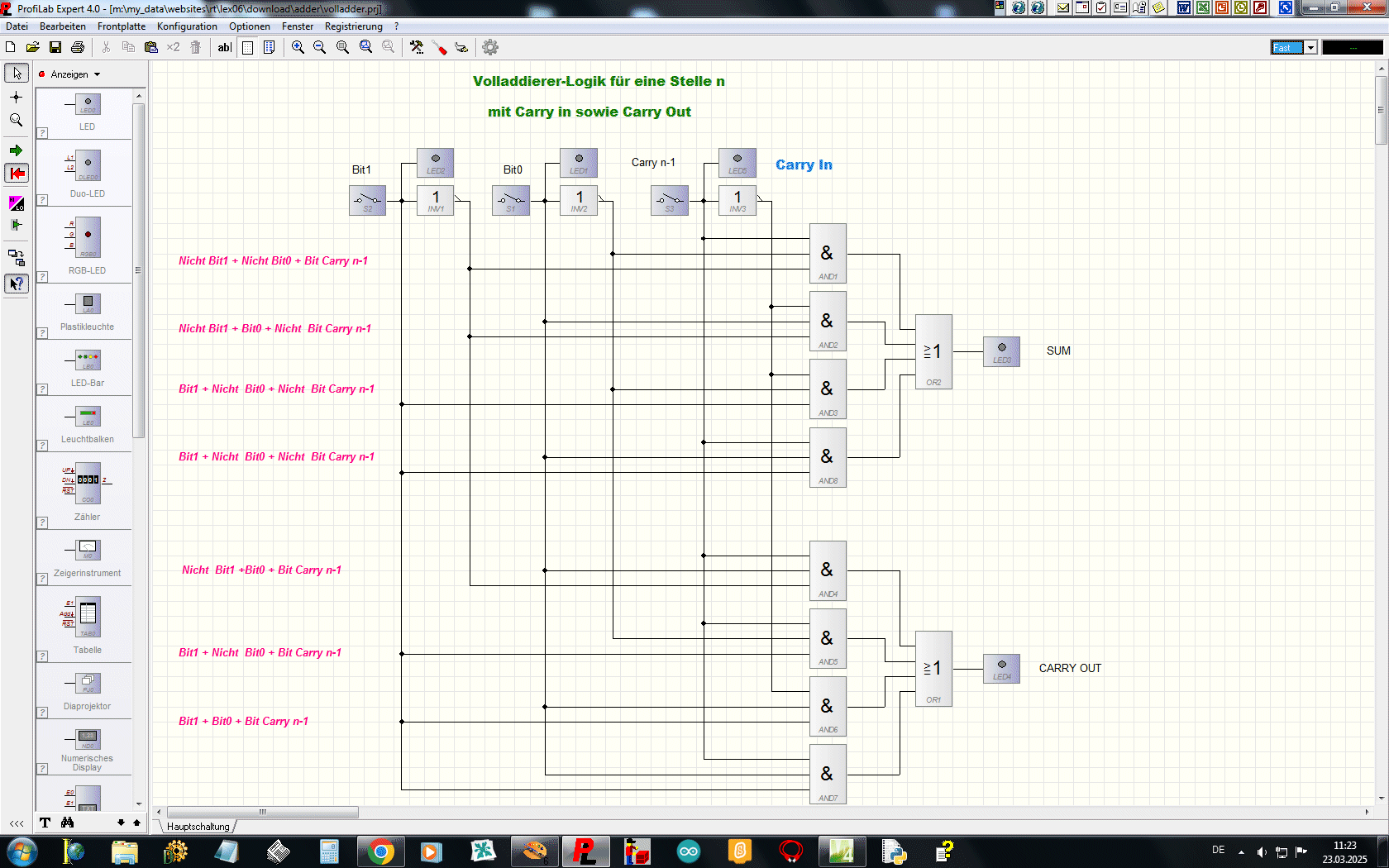Click the green right arrow icon
This screenshot has height=868, width=1389.
coord(17,150)
